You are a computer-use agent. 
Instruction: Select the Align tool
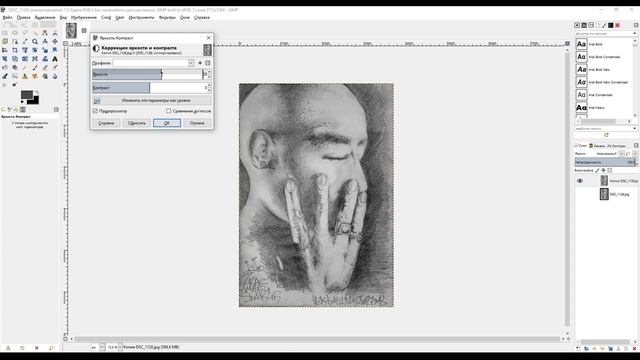click(x=4, y=50)
